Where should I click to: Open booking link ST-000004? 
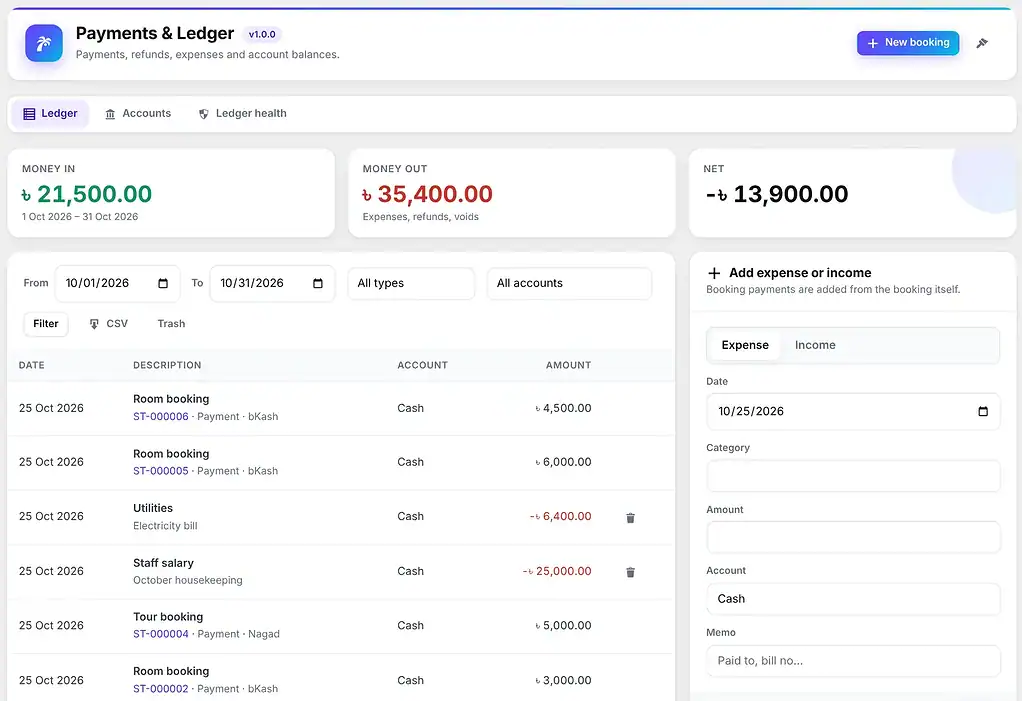pos(160,634)
